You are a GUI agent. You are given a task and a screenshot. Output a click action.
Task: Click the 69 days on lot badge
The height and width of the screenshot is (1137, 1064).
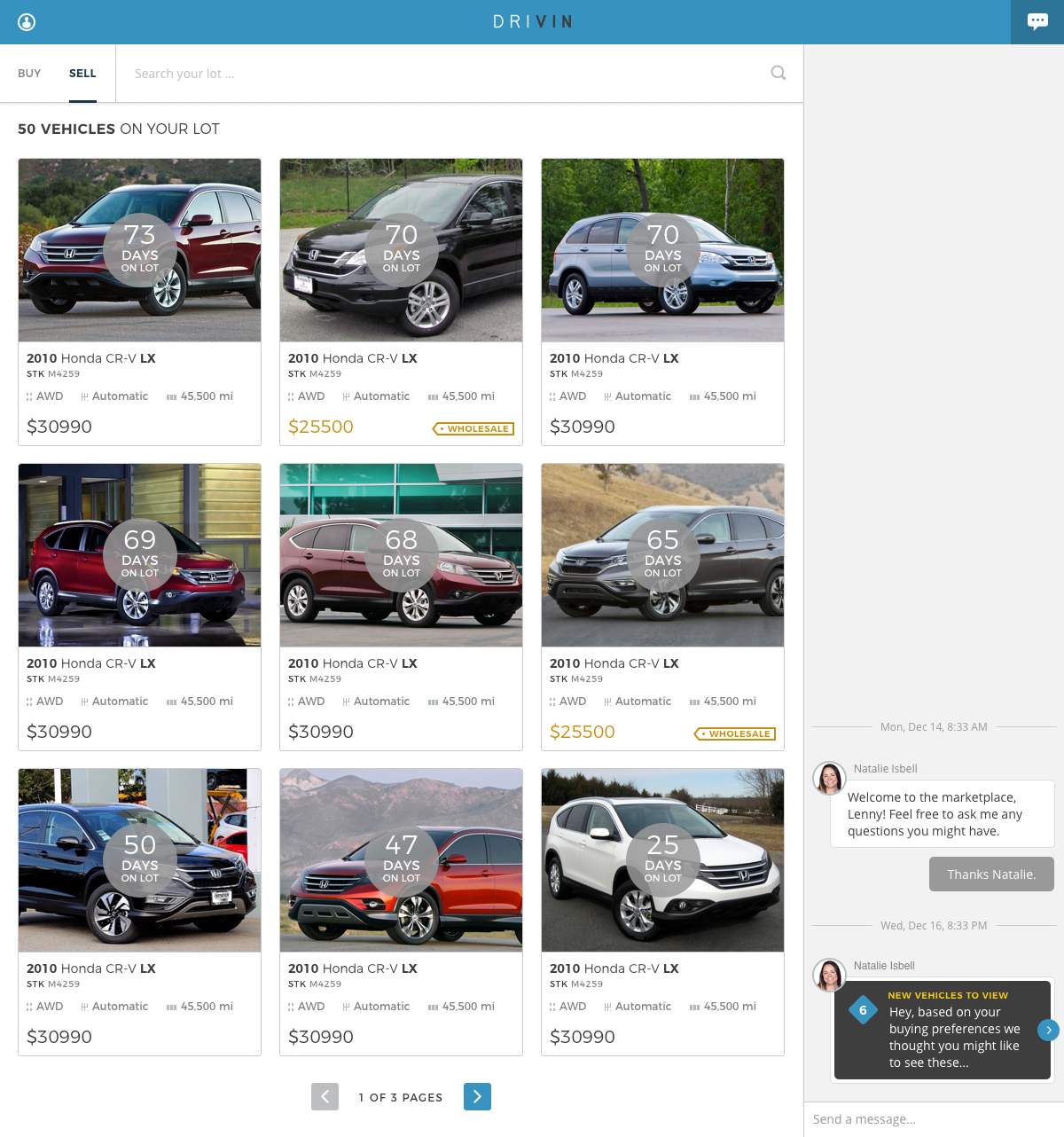point(140,554)
